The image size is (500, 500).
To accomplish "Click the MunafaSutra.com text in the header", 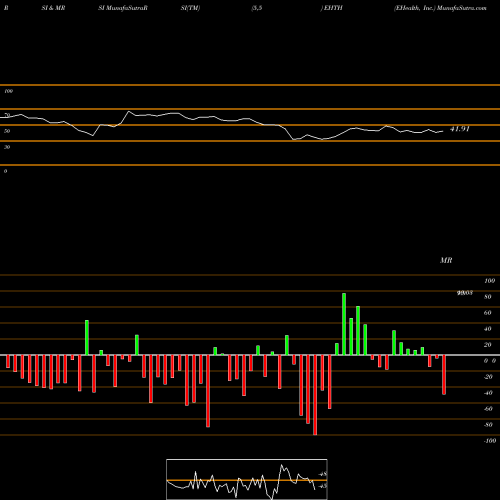I will tap(461, 8).
